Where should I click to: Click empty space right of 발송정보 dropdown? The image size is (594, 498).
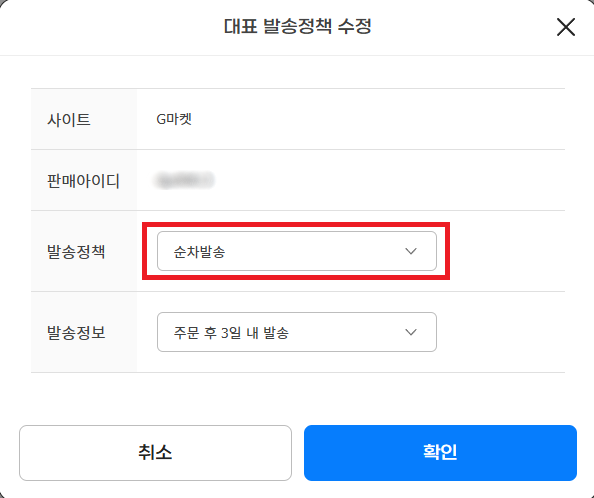500,332
